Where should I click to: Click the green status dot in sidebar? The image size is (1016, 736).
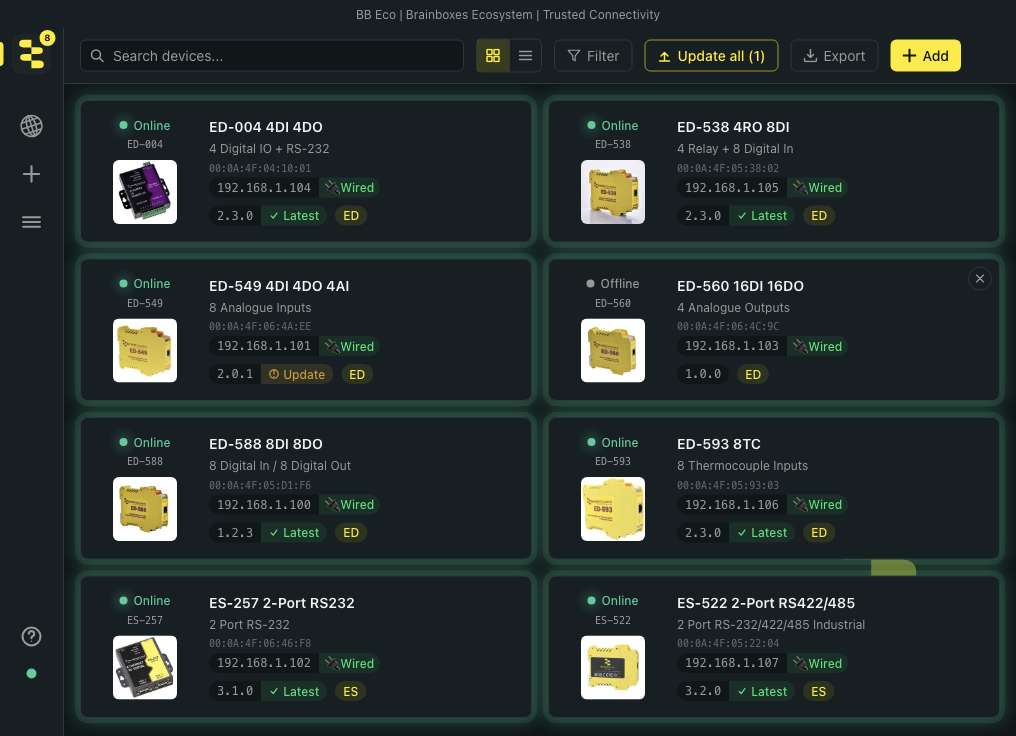tap(31, 674)
